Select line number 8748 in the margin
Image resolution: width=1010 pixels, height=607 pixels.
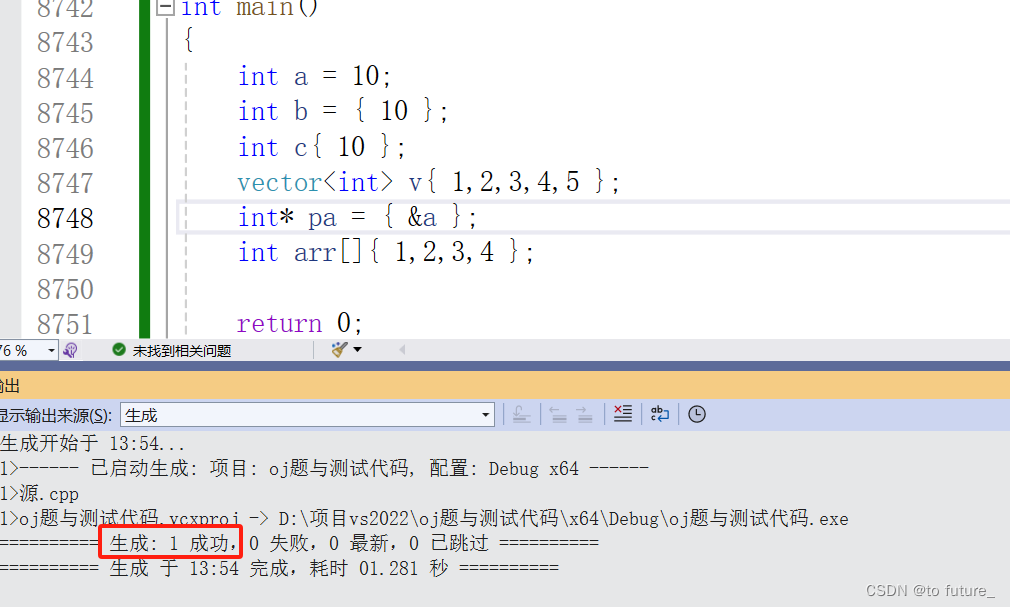(65, 218)
